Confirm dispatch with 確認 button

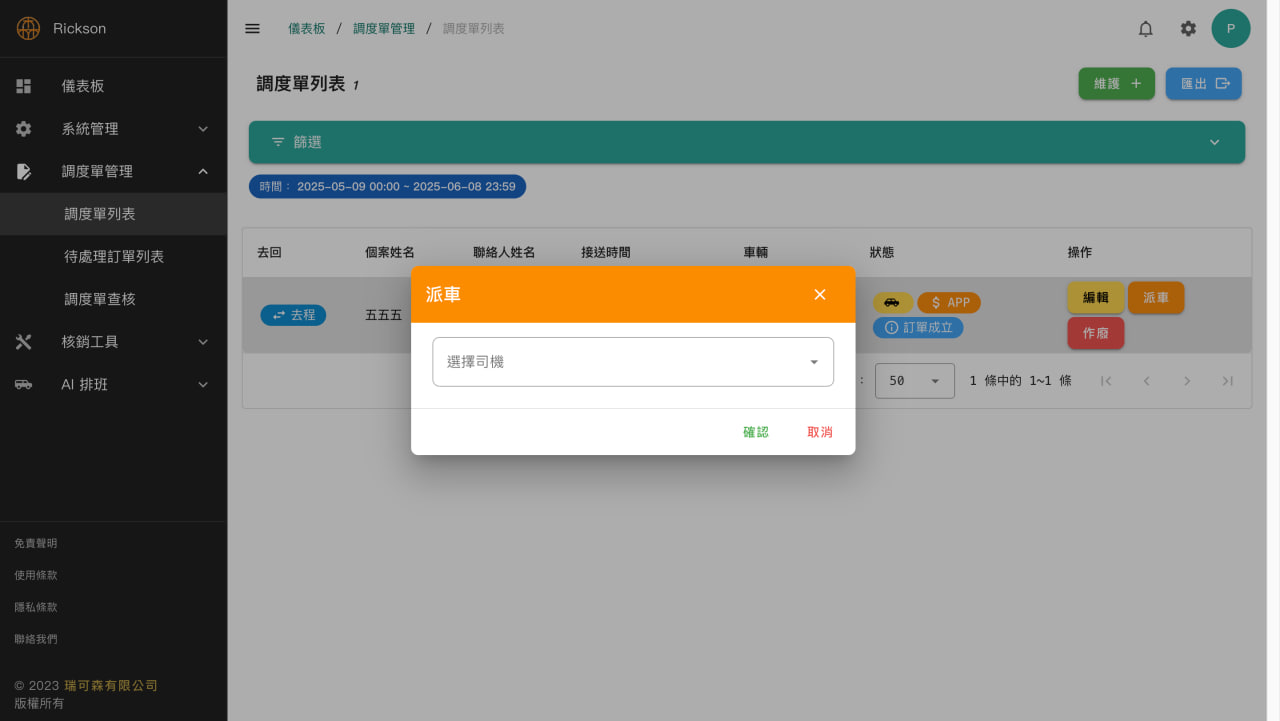point(756,432)
